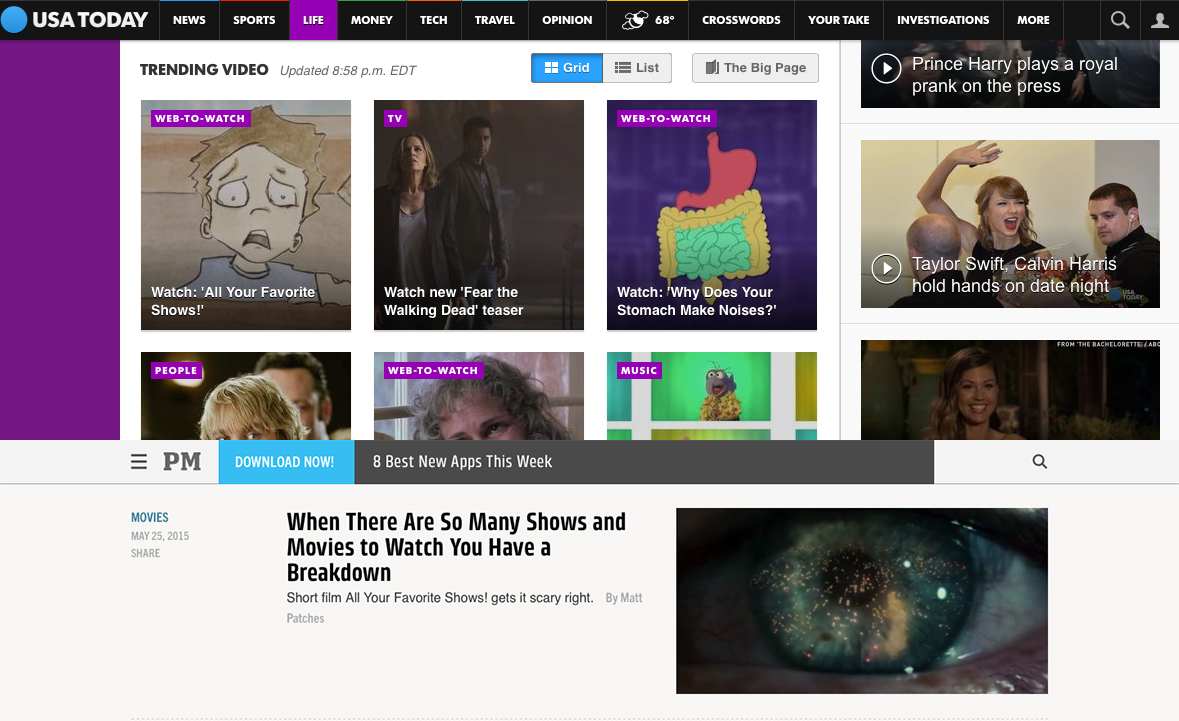Click the PM search magnifier icon

tap(1039, 462)
